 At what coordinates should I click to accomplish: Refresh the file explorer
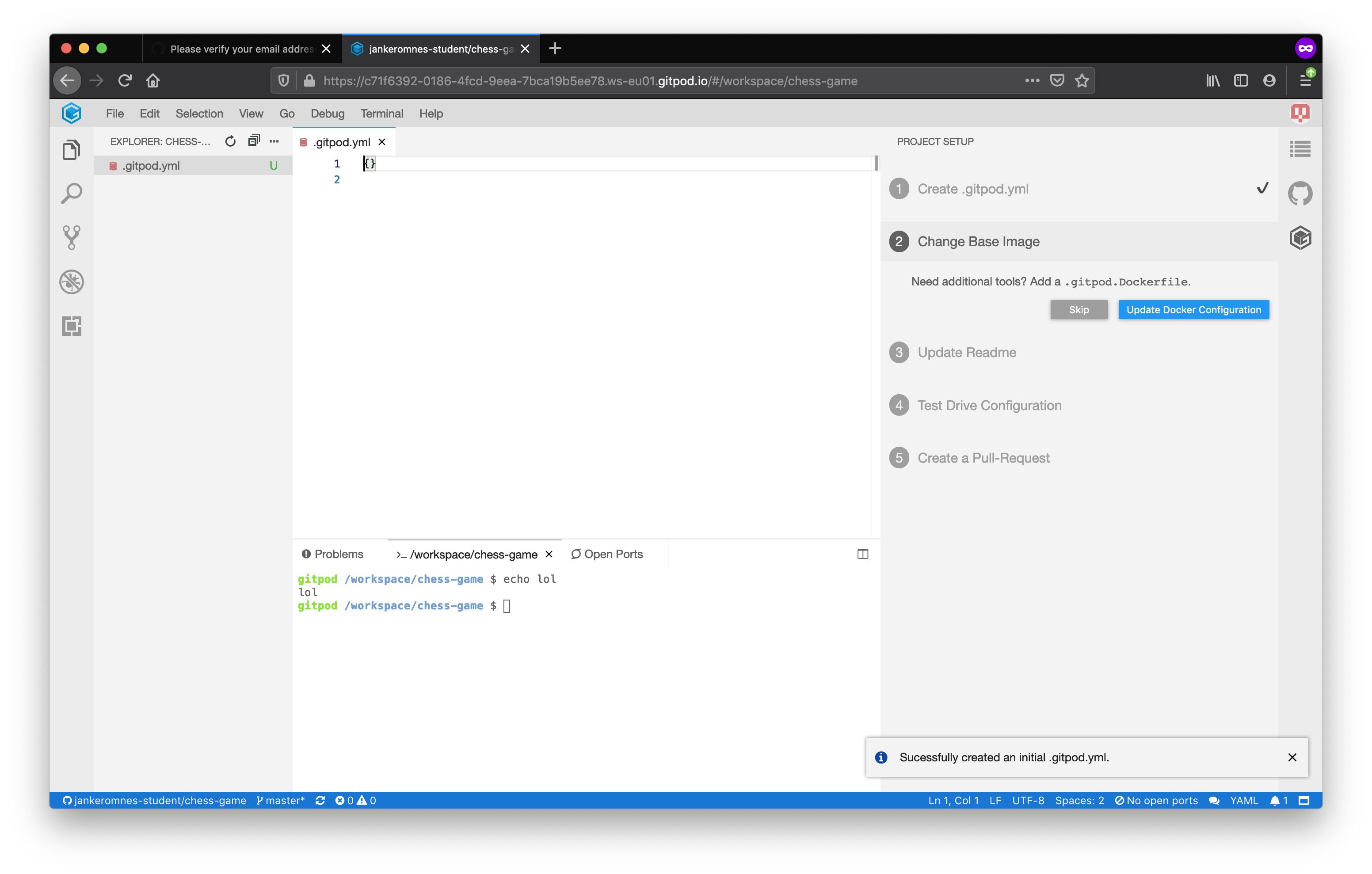point(230,141)
